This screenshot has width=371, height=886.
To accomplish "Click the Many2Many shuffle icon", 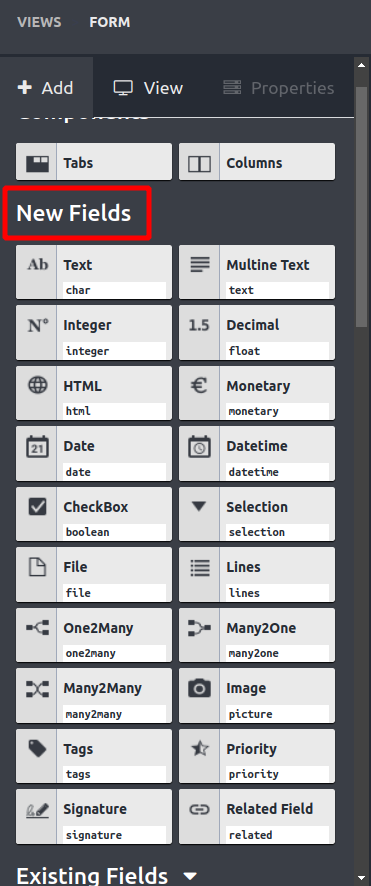I will [x=37, y=688].
